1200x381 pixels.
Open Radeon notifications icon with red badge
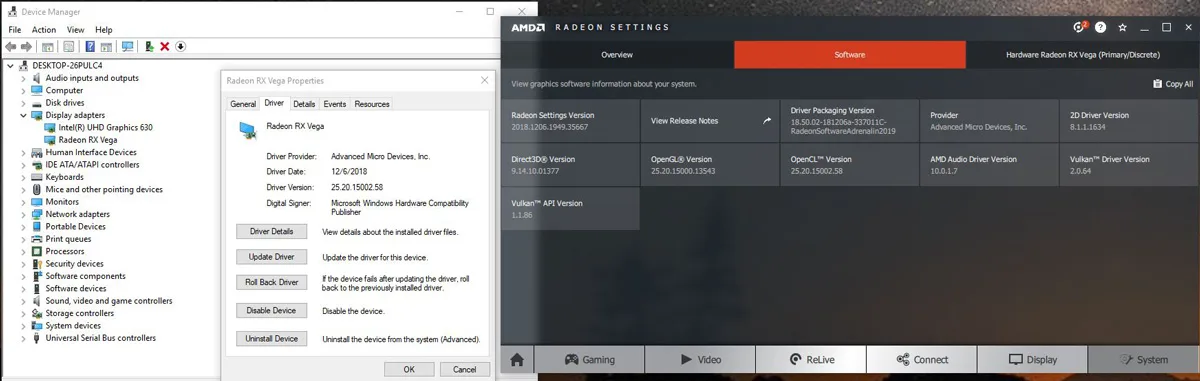click(x=1080, y=27)
